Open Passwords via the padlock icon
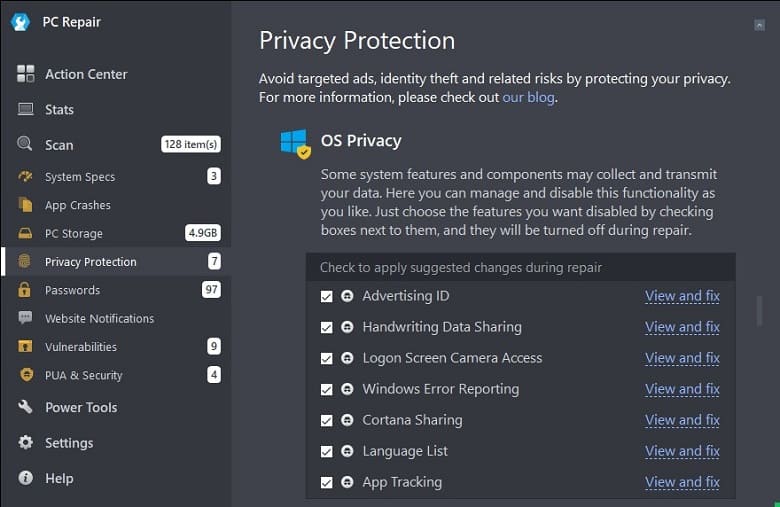The height and width of the screenshot is (507, 780). (x=24, y=289)
